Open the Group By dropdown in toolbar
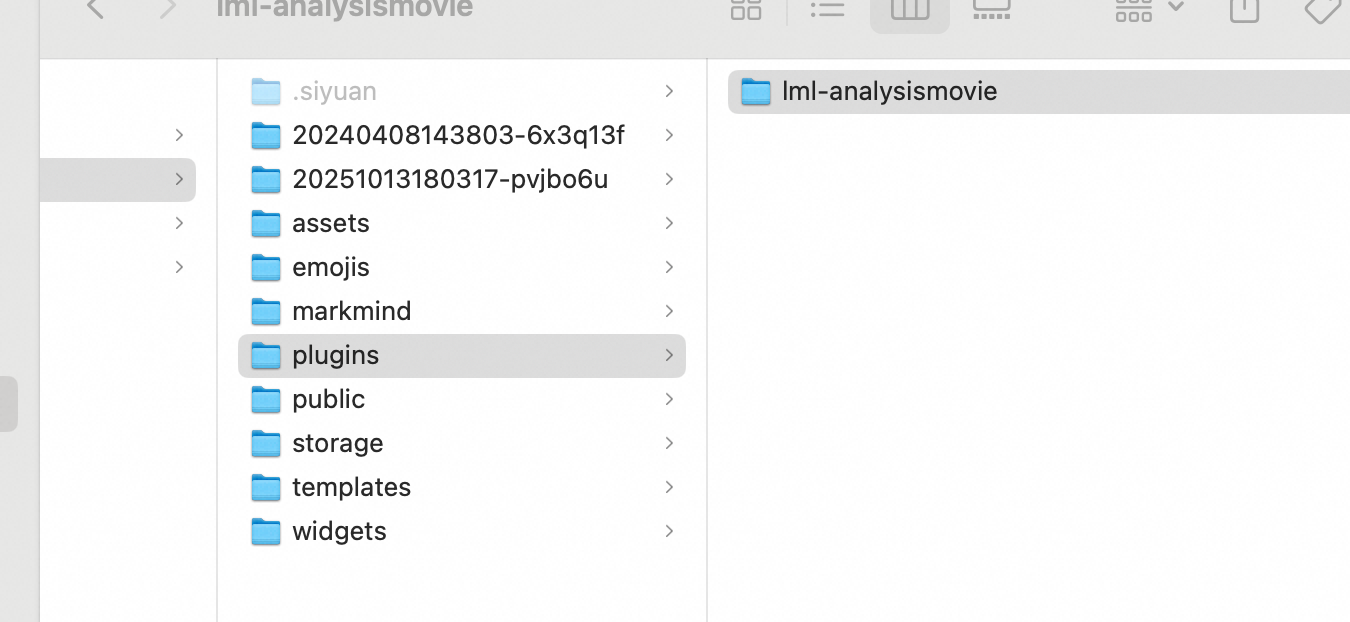Image resolution: width=1350 pixels, height=622 pixels. coord(1148,9)
